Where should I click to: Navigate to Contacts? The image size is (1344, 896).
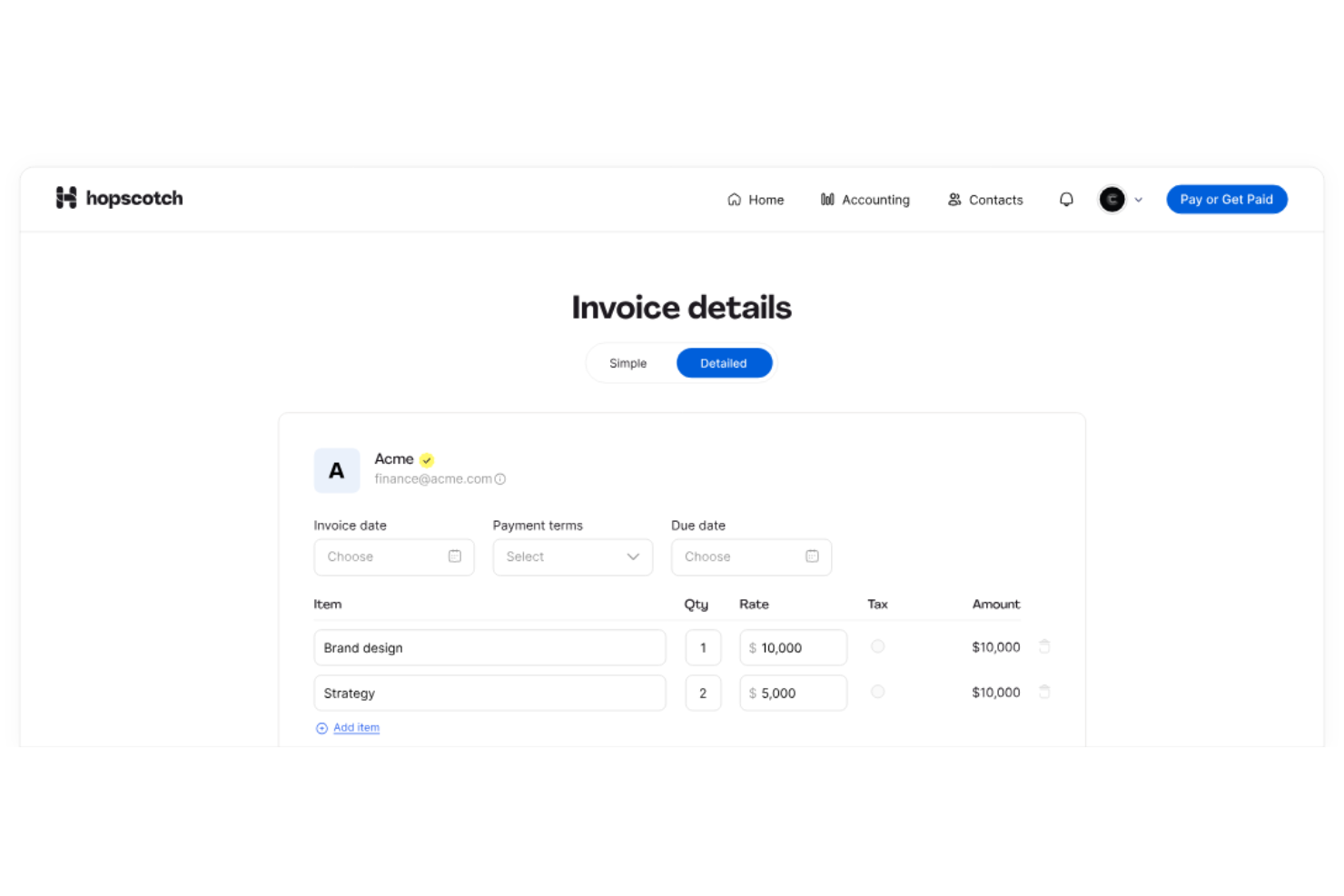(x=985, y=200)
